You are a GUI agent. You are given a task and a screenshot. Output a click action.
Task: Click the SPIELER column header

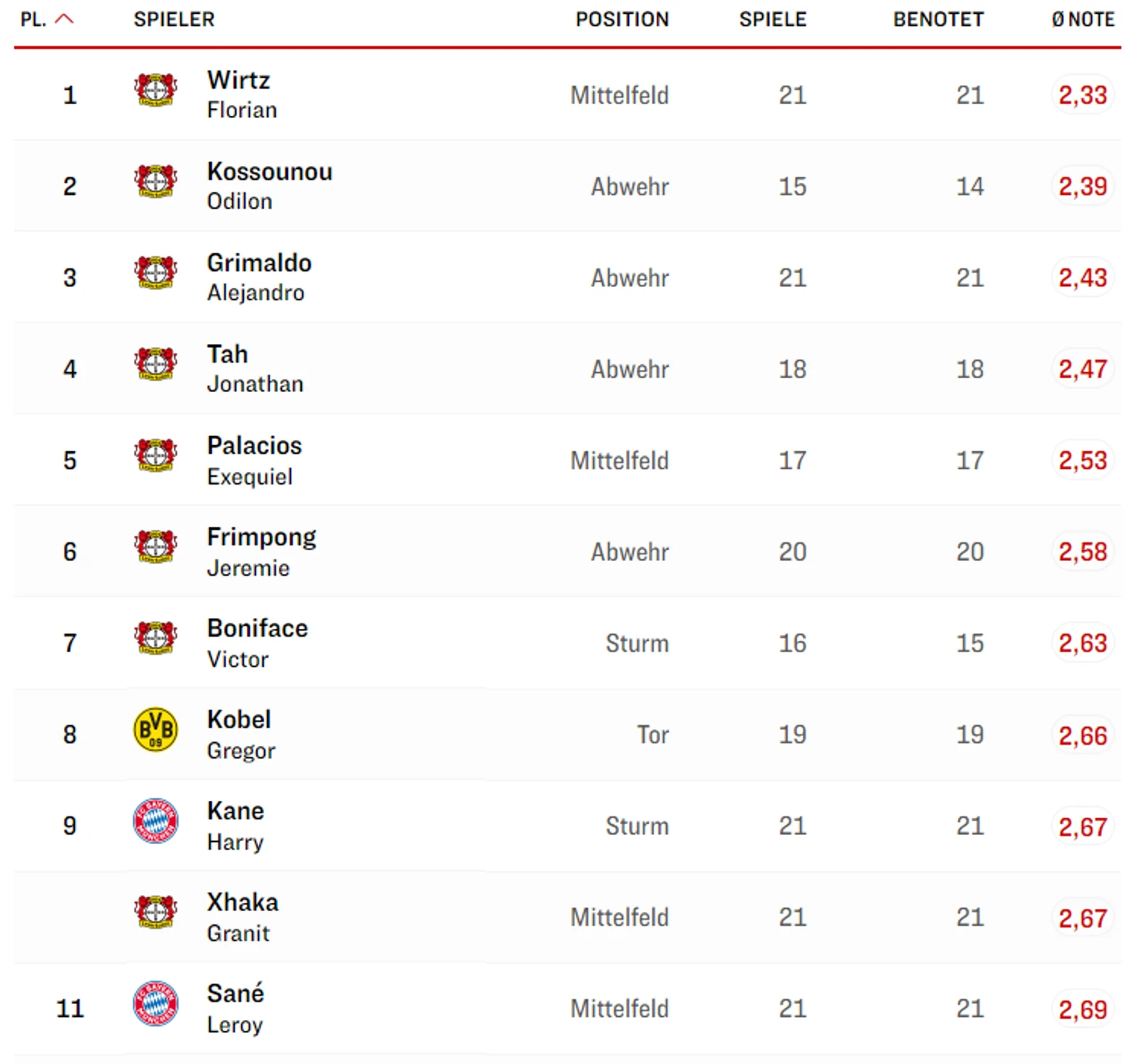click(174, 19)
